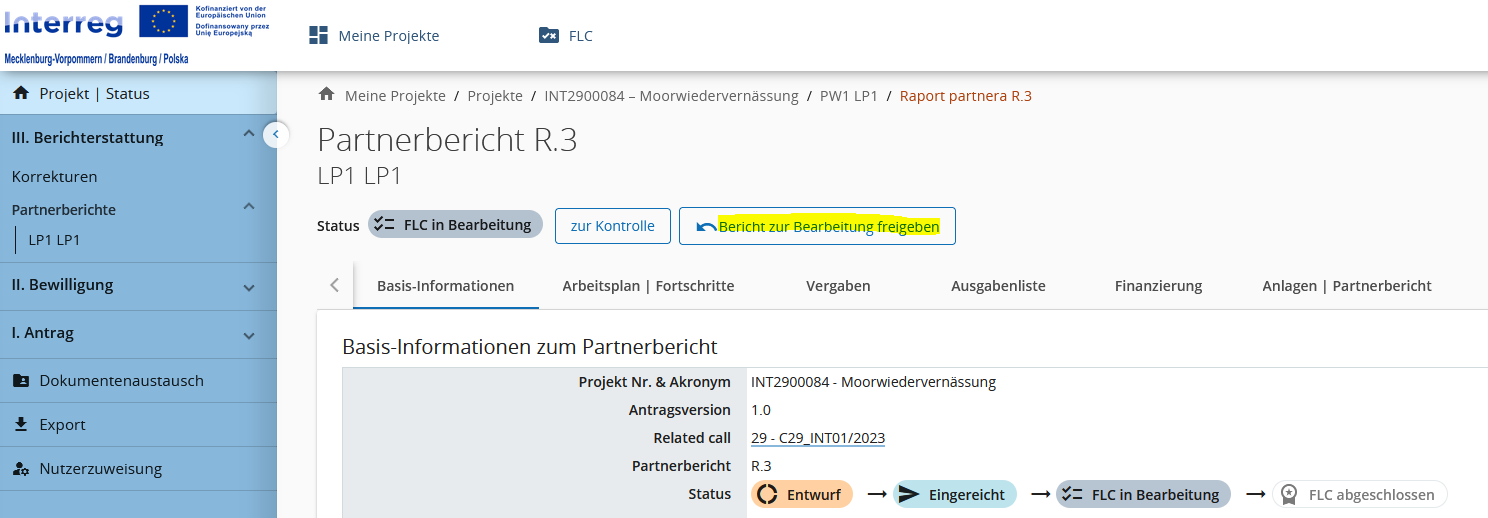Open the Finanzierung tab
This screenshot has height=518, width=1488.
coord(1158,286)
